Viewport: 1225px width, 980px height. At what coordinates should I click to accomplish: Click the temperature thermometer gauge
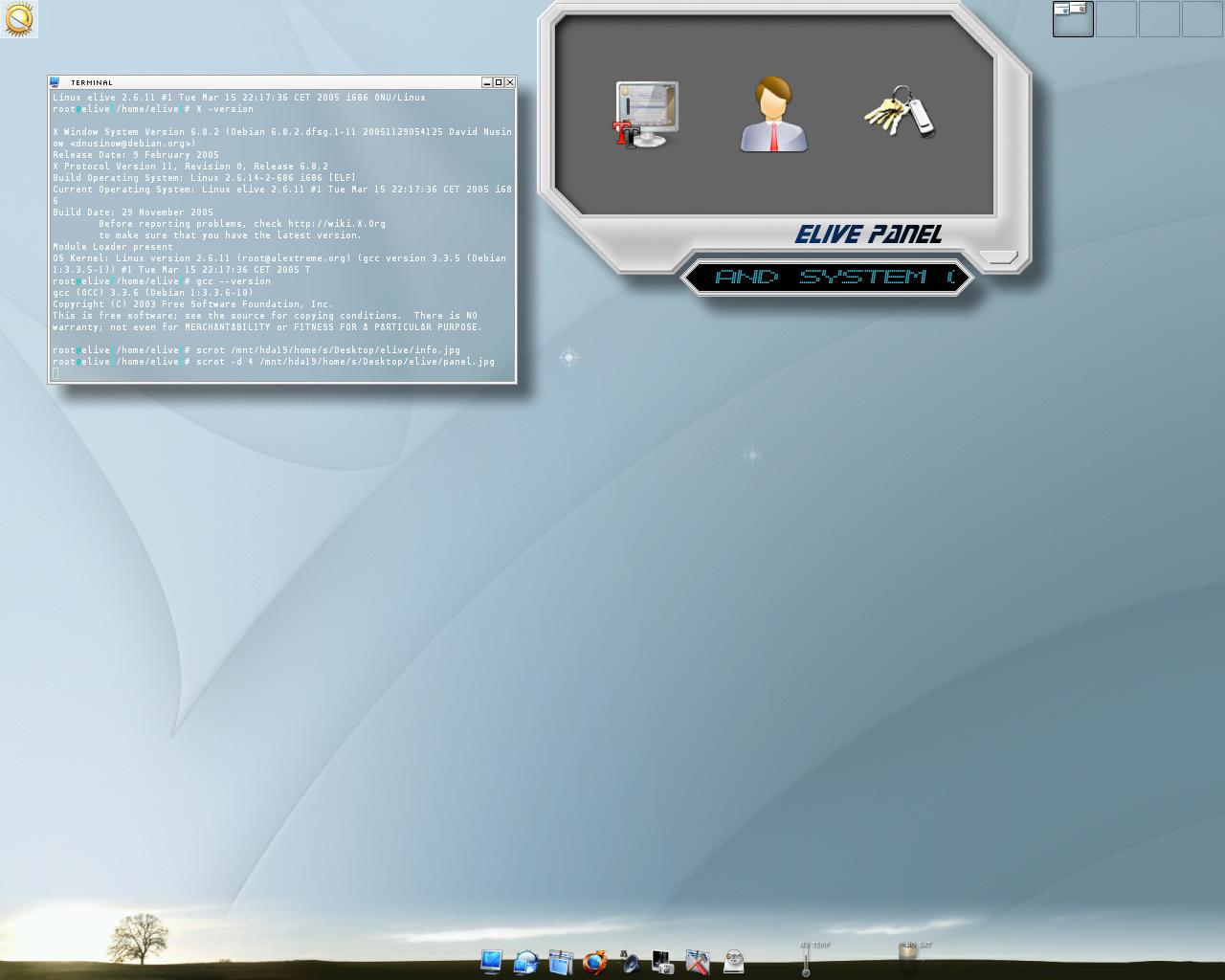click(807, 960)
